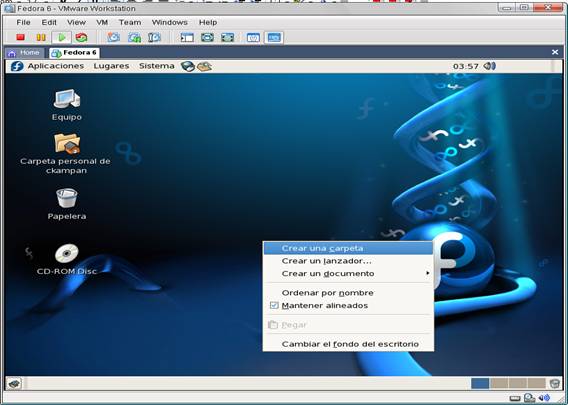Switch to full screen mode icon

(227, 37)
